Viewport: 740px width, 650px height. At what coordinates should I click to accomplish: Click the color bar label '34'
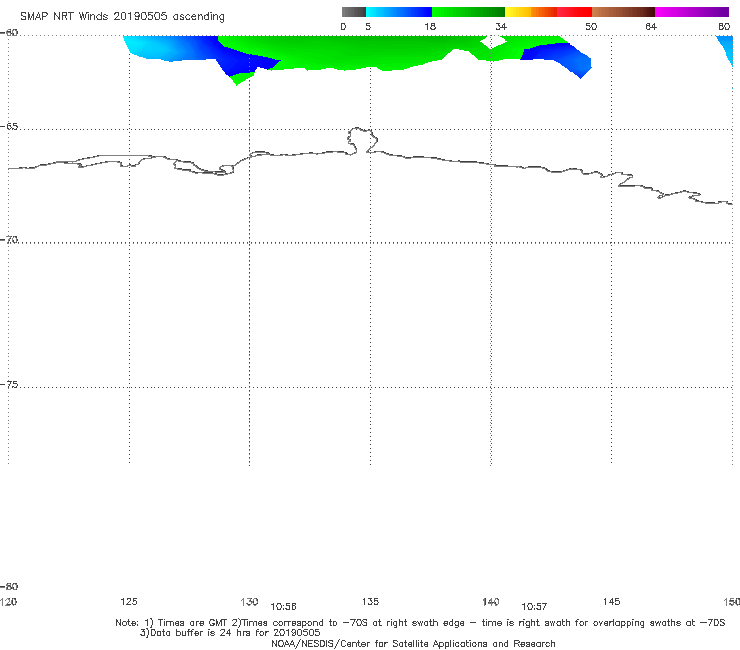click(x=501, y=26)
